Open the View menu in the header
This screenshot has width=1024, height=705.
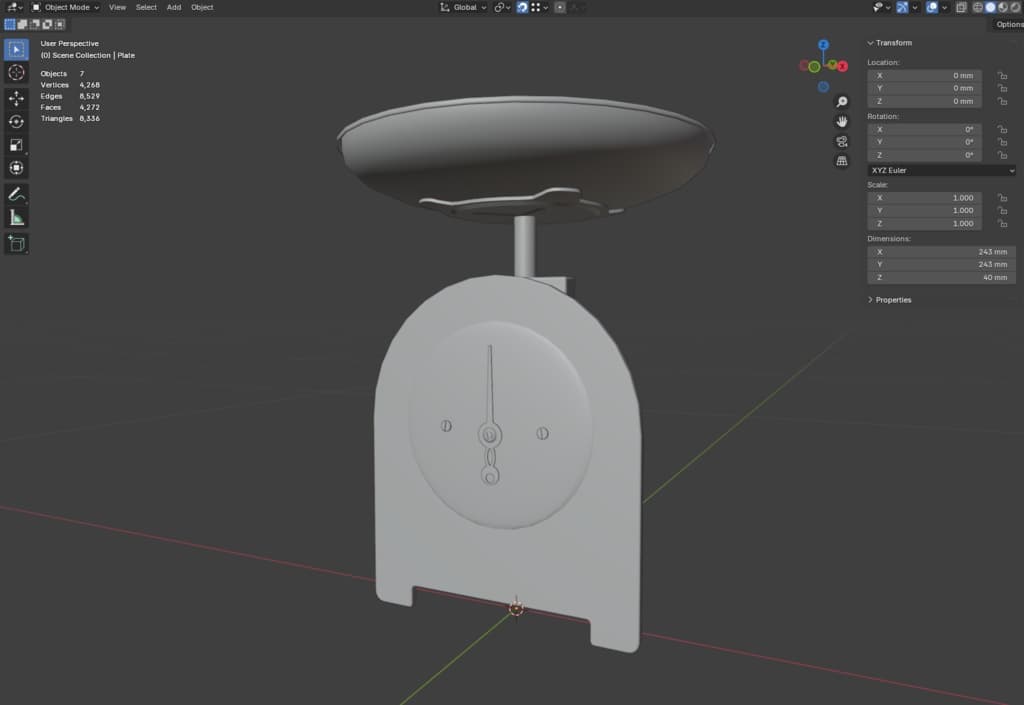117,7
